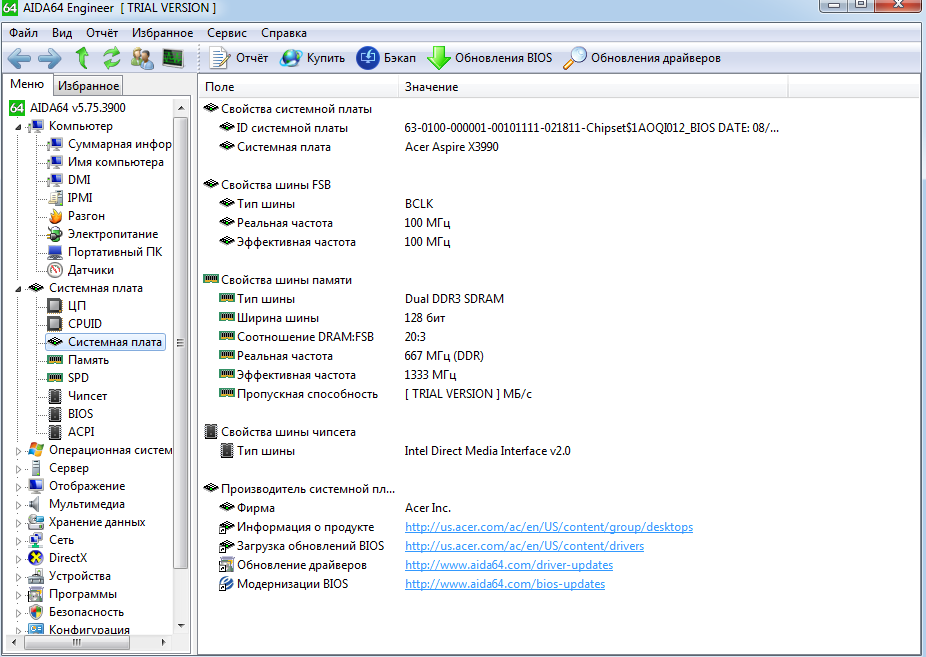Open the Сервис menu
926x657 pixels.
(x=227, y=33)
